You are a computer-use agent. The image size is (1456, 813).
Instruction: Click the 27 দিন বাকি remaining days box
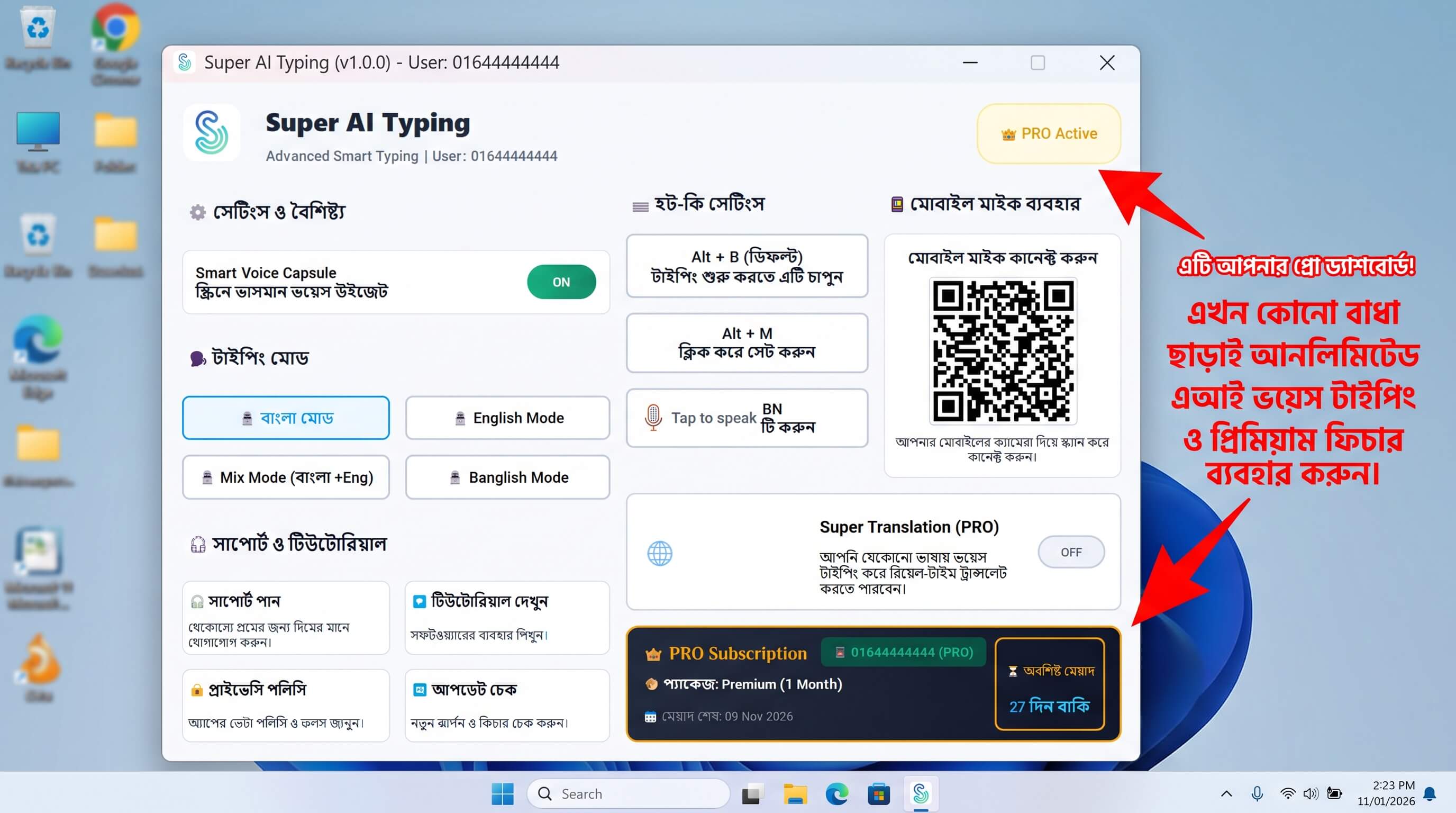pos(1049,683)
